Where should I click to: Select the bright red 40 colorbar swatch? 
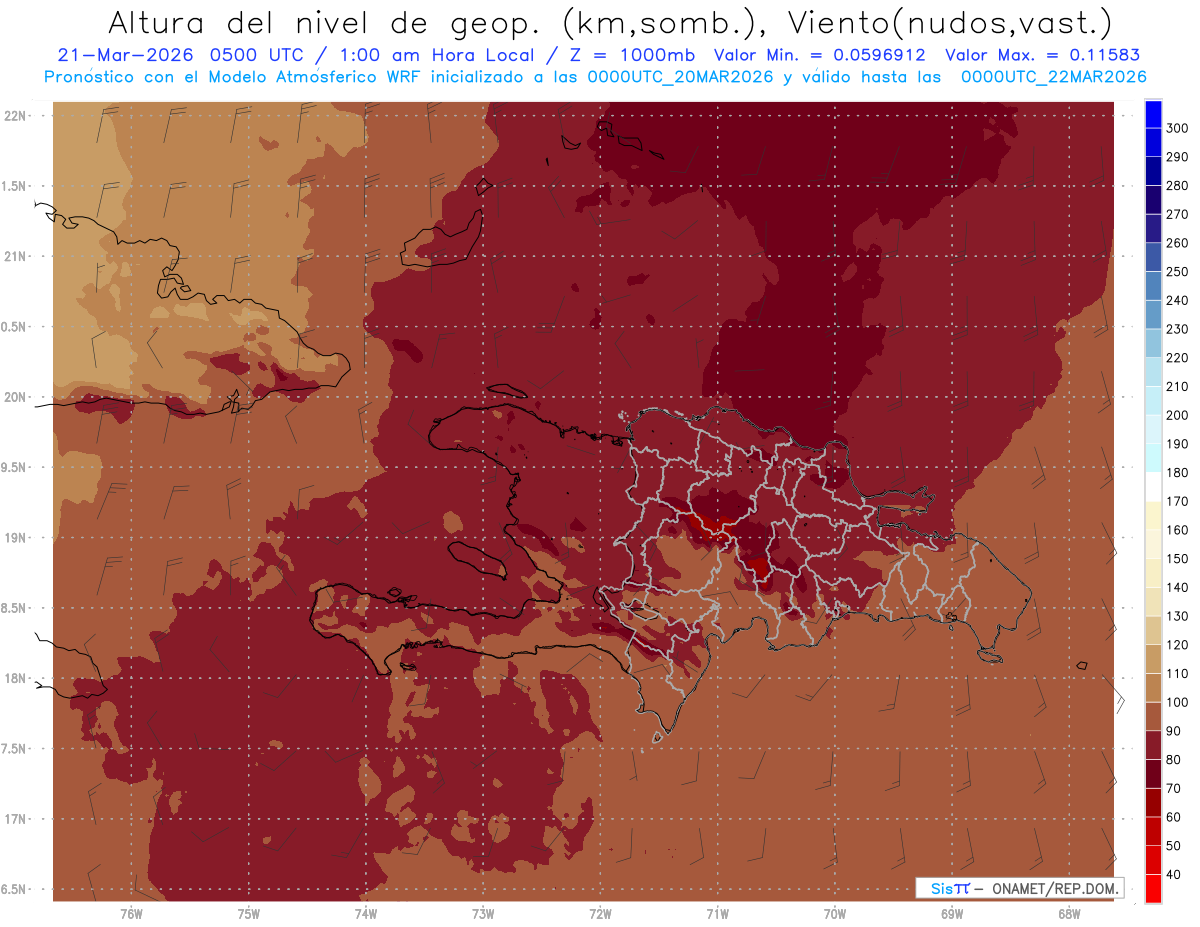1153,889
